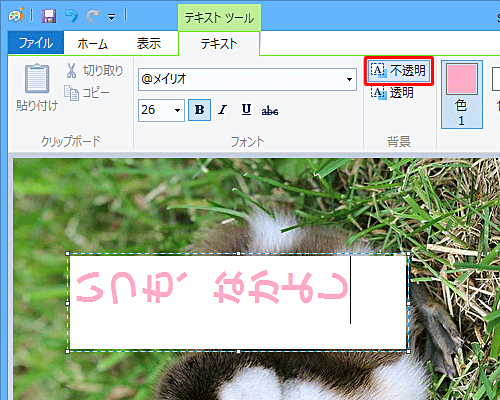Image resolution: width=500 pixels, height=400 pixels.
Task: Click the font size value 26 field
Action: coord(155,110)
